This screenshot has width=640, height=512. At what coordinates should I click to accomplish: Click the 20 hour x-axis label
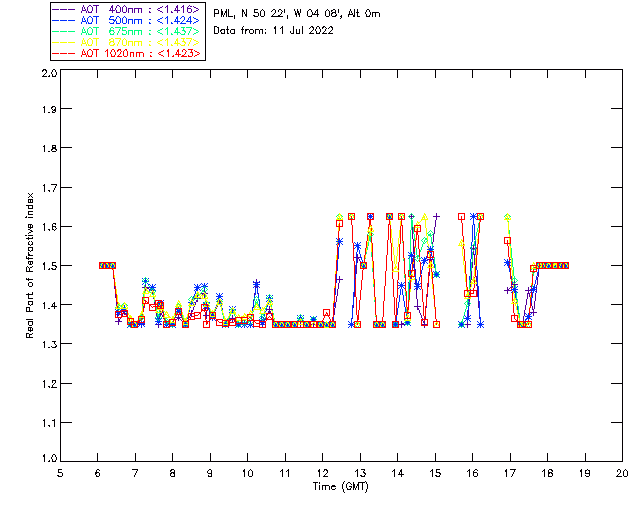coord(622,473)
